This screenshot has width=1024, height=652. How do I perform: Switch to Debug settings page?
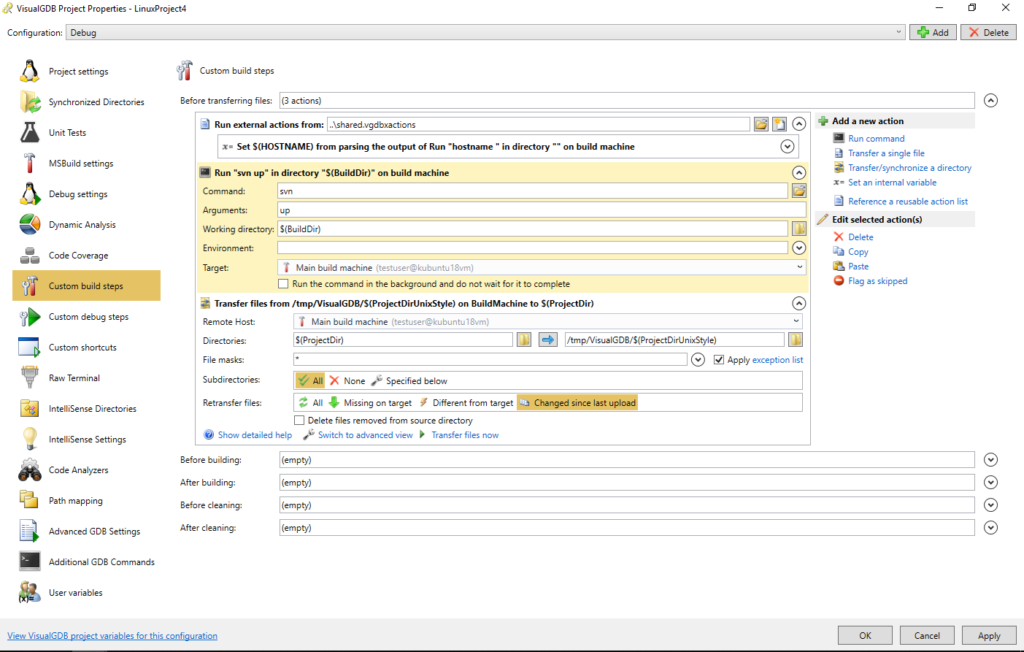tap(78, 194)
